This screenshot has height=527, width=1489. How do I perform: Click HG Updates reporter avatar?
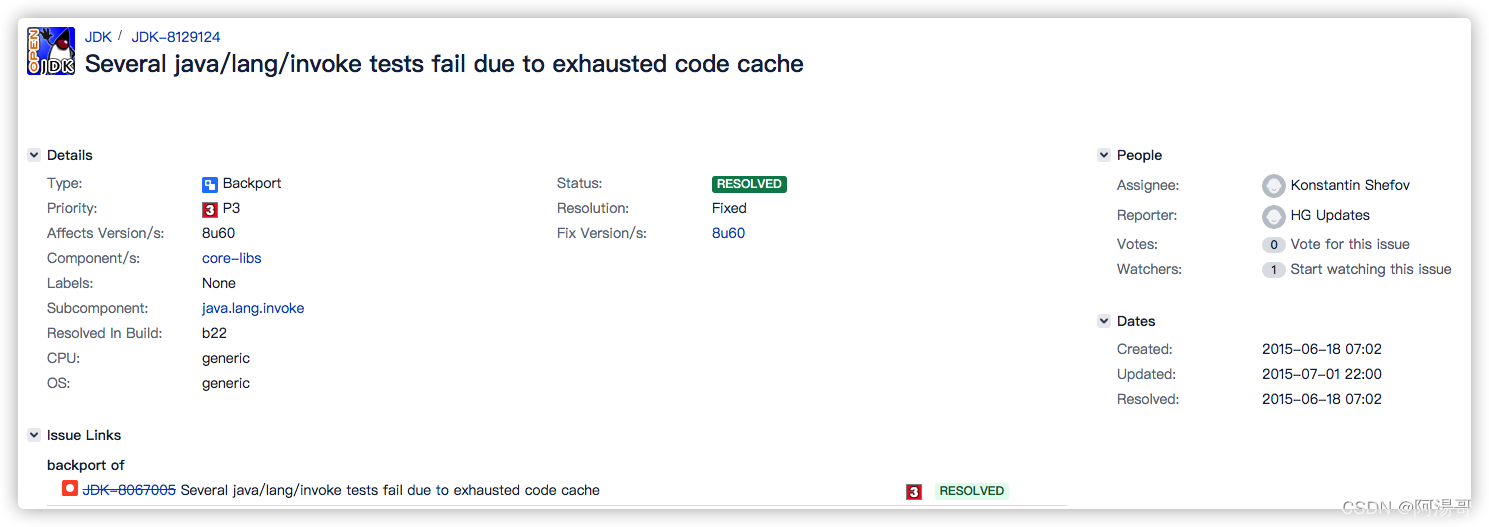pos(1273,215)
